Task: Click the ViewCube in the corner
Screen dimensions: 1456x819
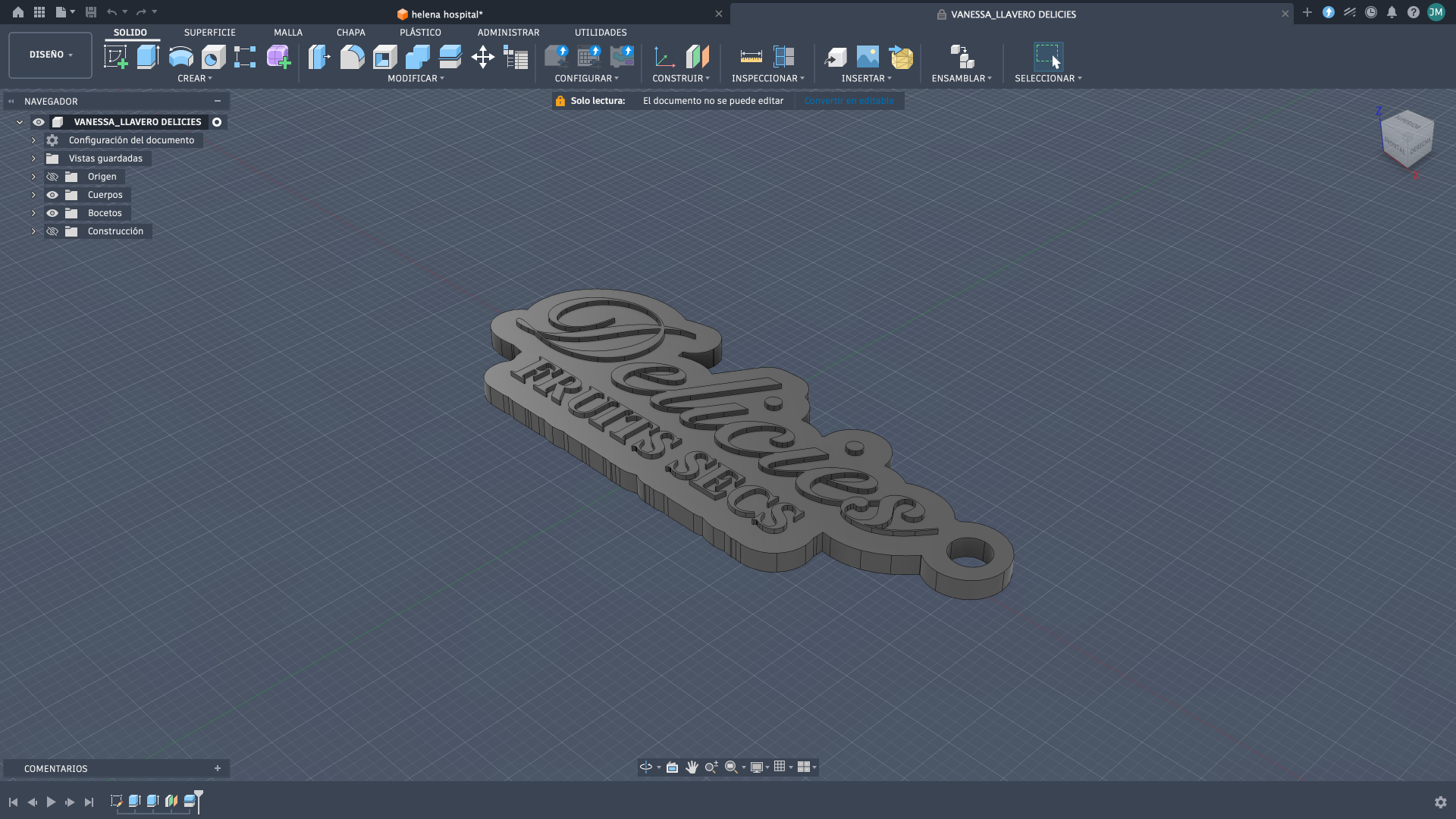Action: pos(1407,140)
